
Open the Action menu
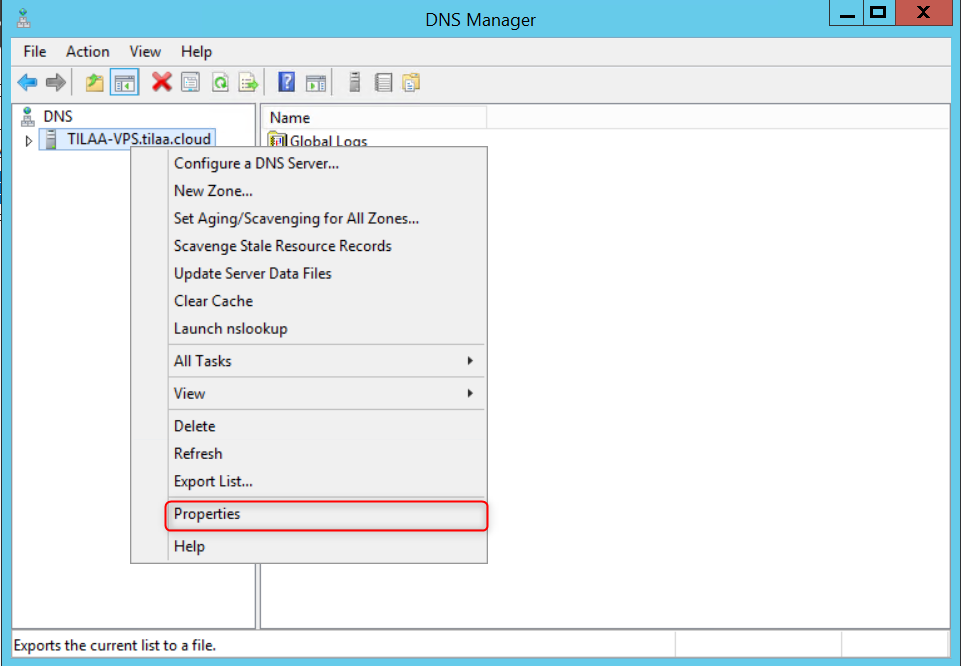coord(88,51)
